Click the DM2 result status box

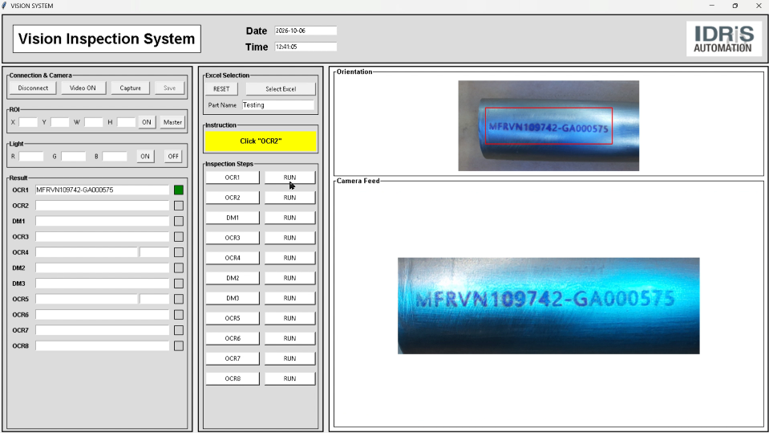179,268
